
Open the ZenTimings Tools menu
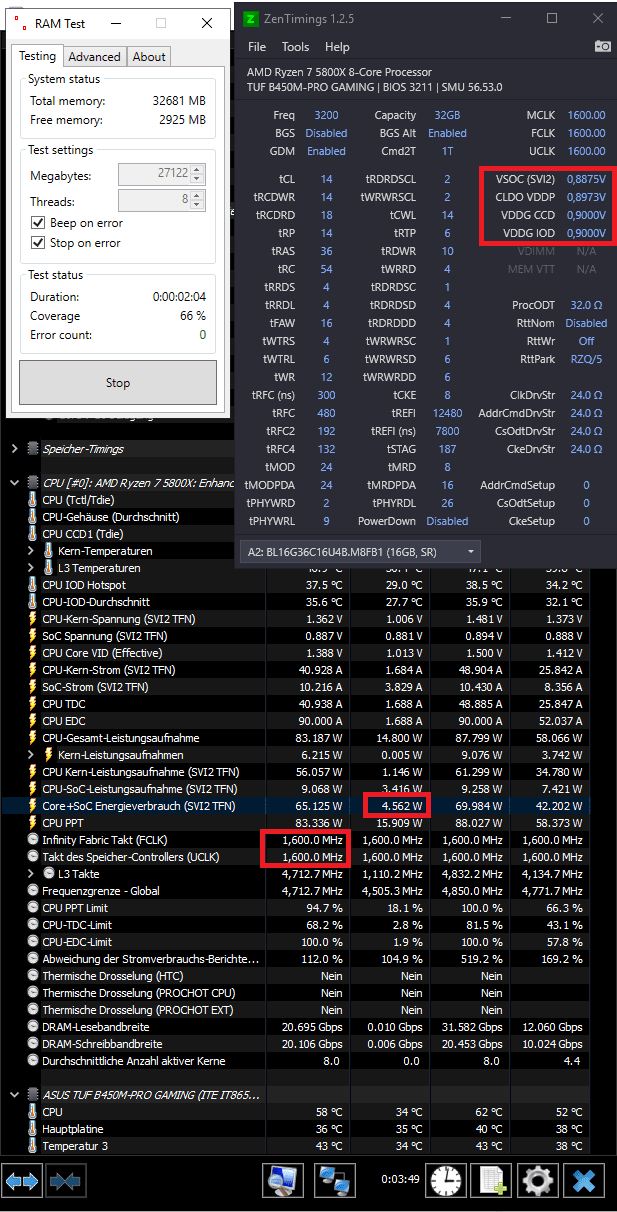(x=295, y=47)
